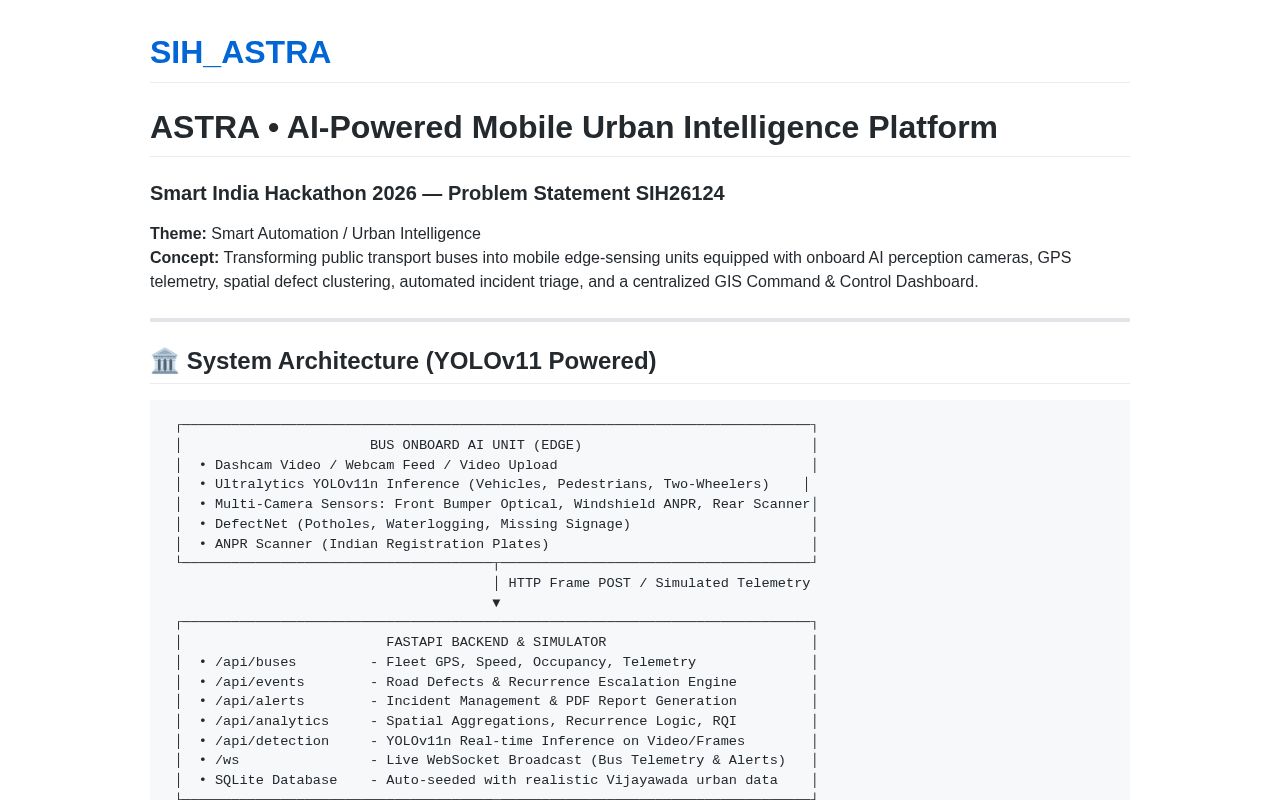This screenshot has height=800, width=1280.
Task: Select the "/api/events" endpoint text
Action: pos(259,682)
